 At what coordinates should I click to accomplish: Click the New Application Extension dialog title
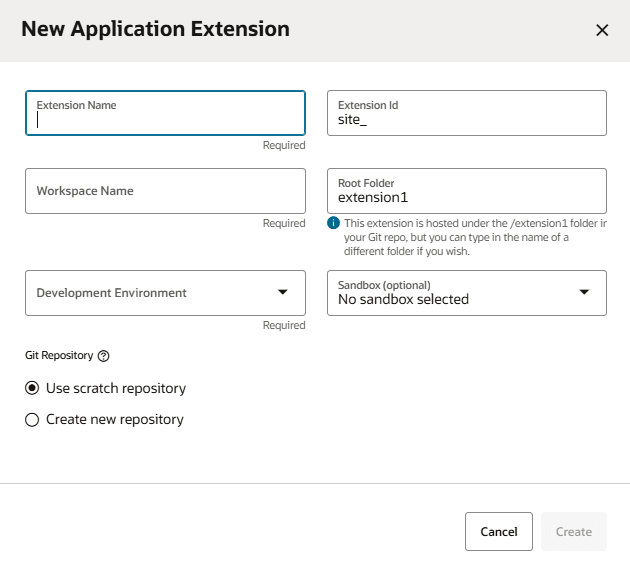click(x=156, y=29)
